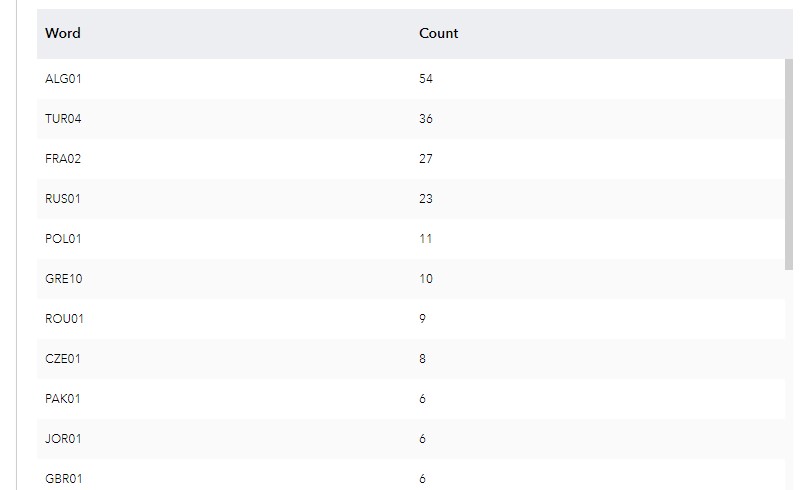This screenshot has height=490, width=803.
Task: Click the GBR01 word cell
Action: click(63, 478)
